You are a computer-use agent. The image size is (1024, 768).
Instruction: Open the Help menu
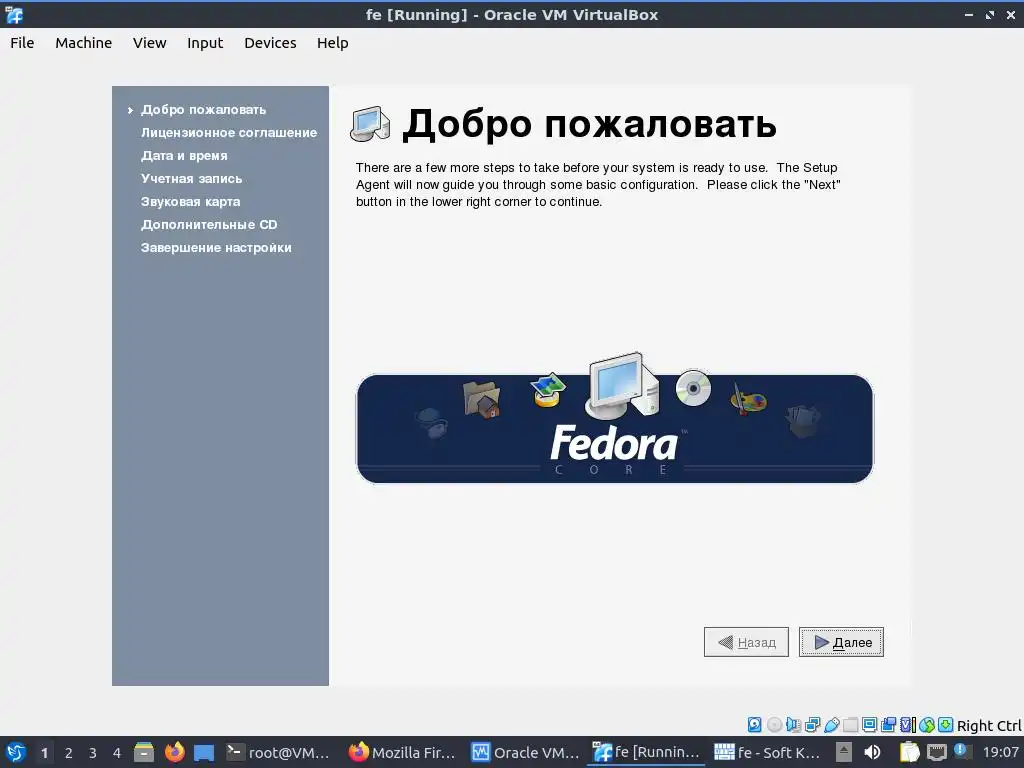[332, 42]
